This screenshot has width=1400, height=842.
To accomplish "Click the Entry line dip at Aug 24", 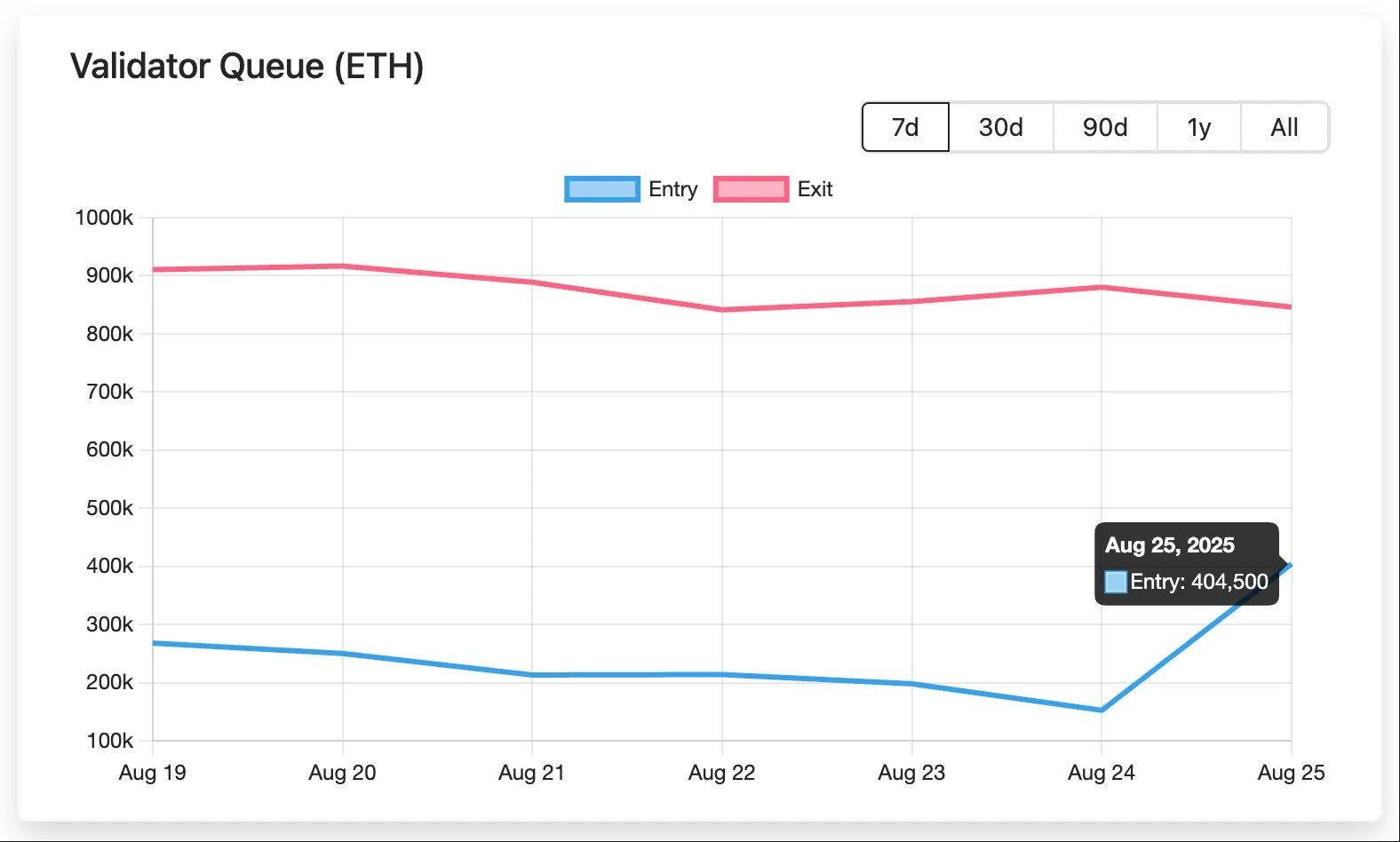I will point(1101,709).
